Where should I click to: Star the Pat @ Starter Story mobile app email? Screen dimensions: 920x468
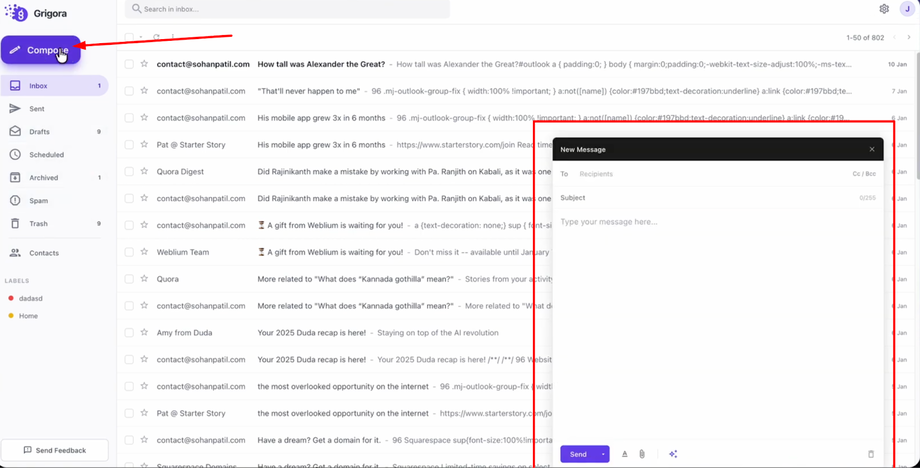[x=144, y=144]
